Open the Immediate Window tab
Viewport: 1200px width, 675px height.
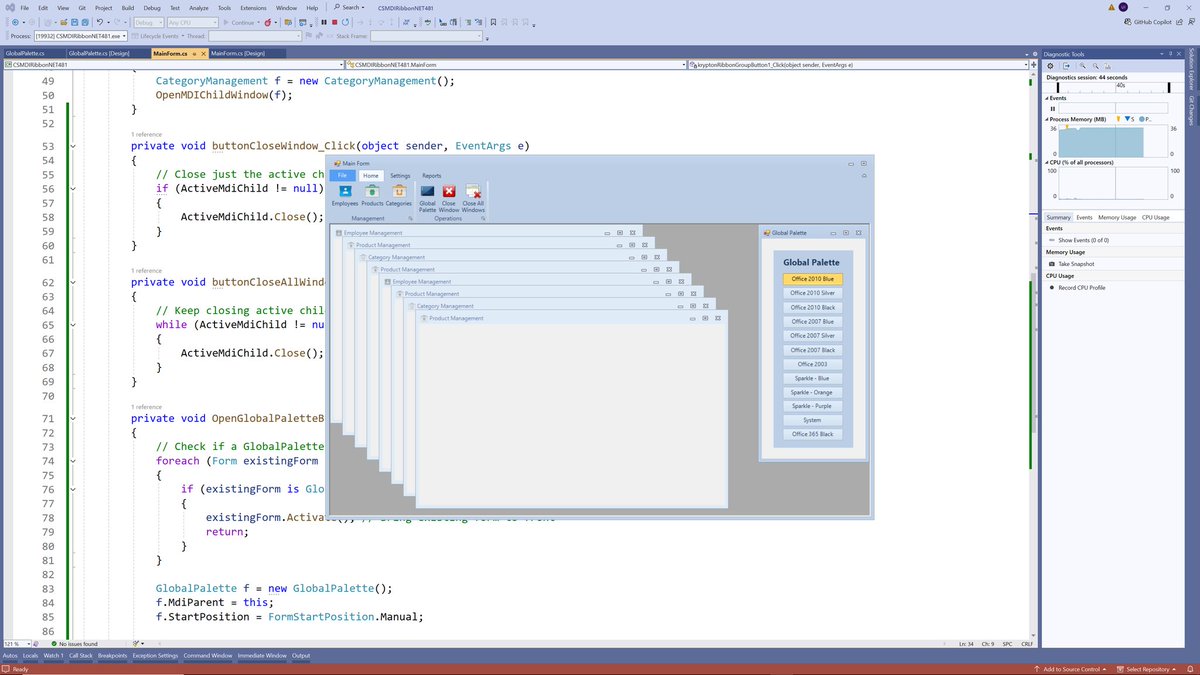[262, 656]
